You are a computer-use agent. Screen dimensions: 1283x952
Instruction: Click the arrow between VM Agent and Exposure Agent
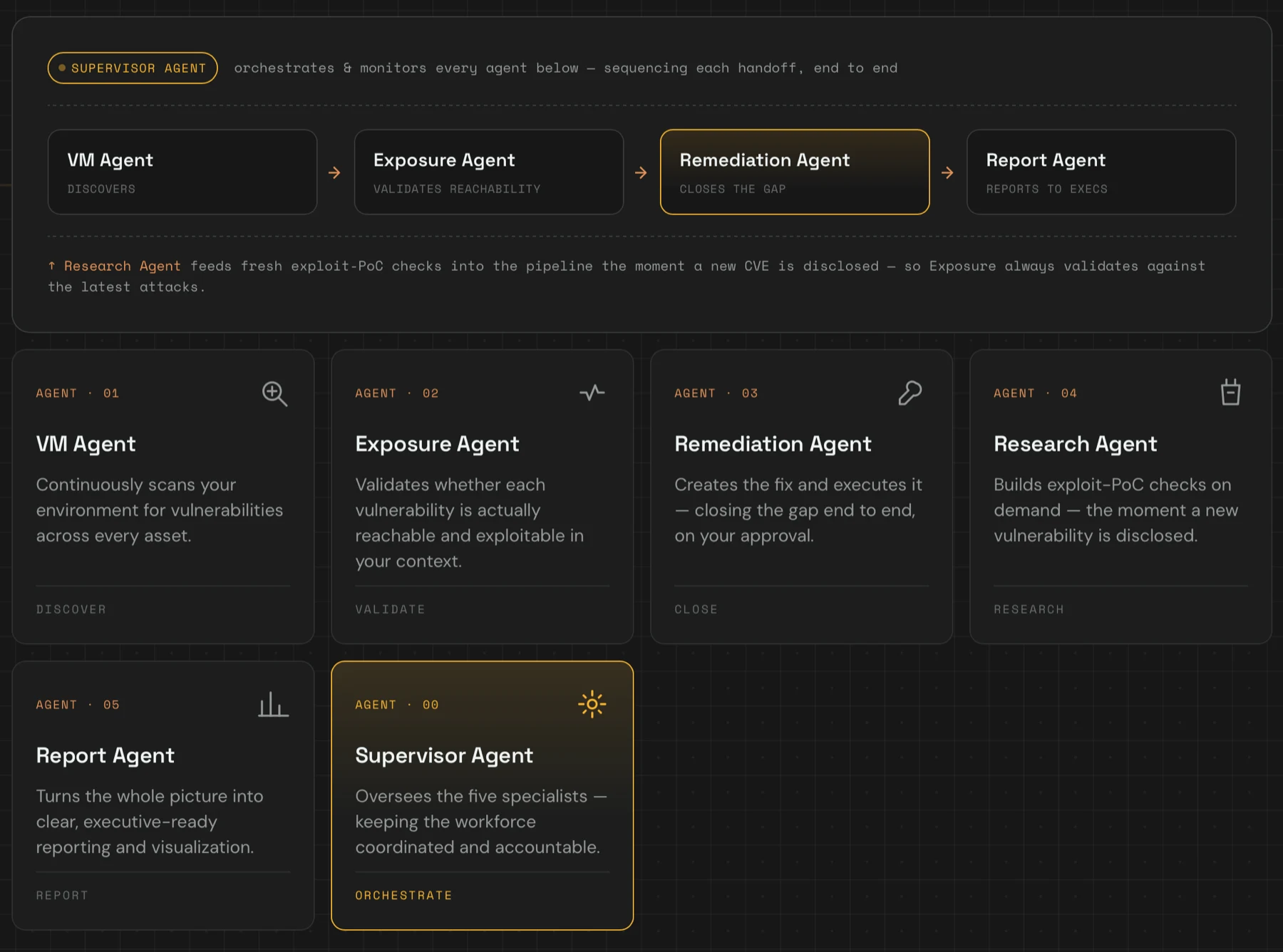pos(334,172)
